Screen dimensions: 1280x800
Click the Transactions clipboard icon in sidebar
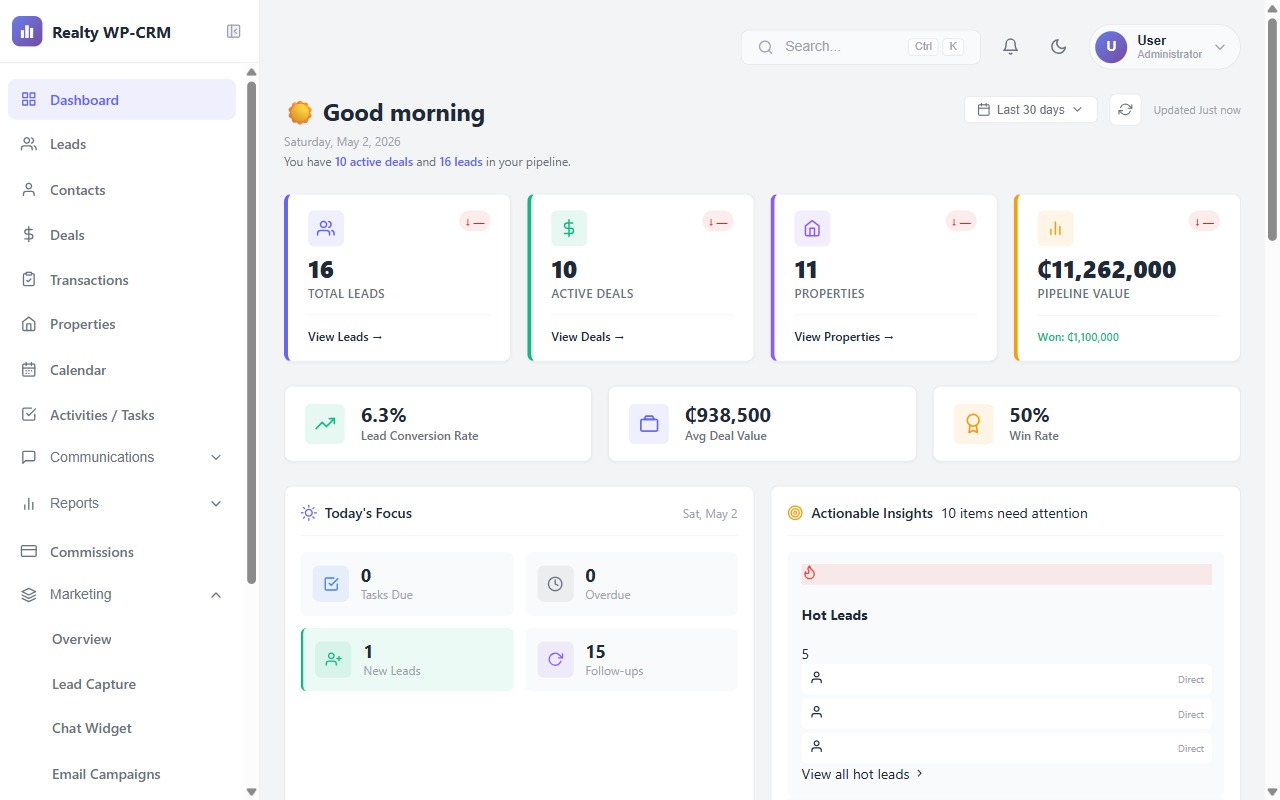(x=29, y=280)
